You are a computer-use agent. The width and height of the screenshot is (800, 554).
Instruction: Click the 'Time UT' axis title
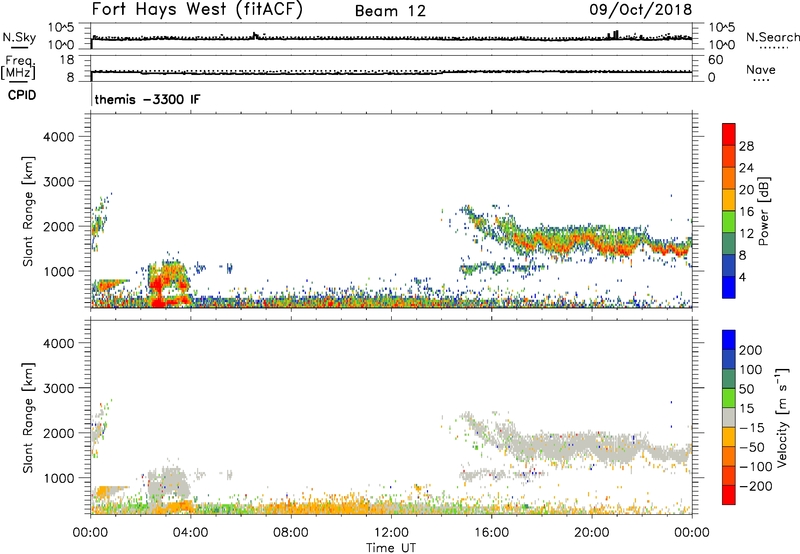coord(391,547)
